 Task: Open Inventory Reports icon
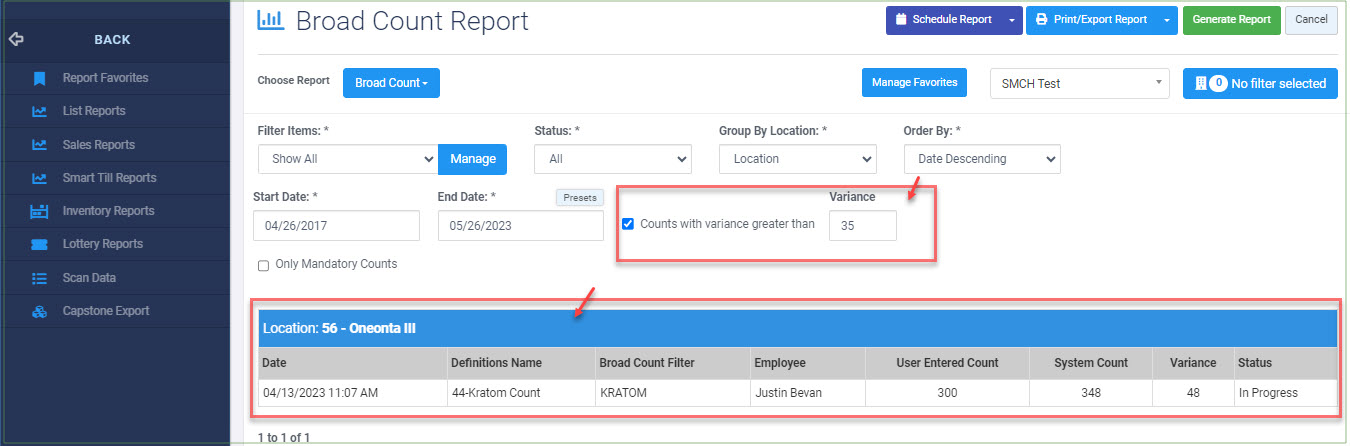click(x=39, y=211)
